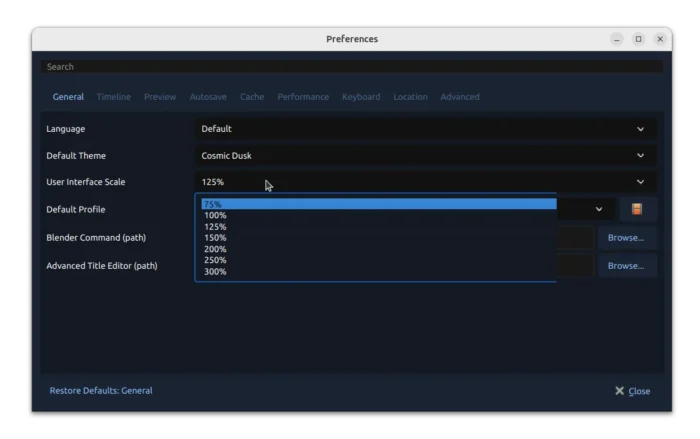Open the Language dropdown
This screenshot has height=439, width=700.
425,129
